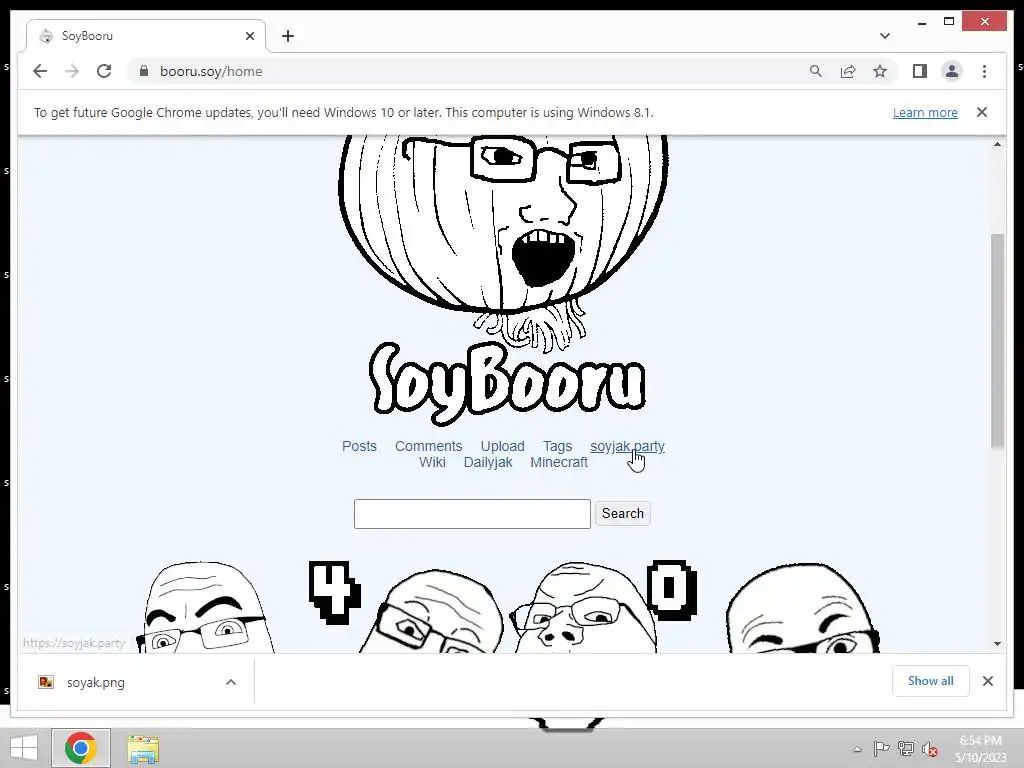Open the Learn more link
This screenshot has width=1024, height=768.
(925, 112)
